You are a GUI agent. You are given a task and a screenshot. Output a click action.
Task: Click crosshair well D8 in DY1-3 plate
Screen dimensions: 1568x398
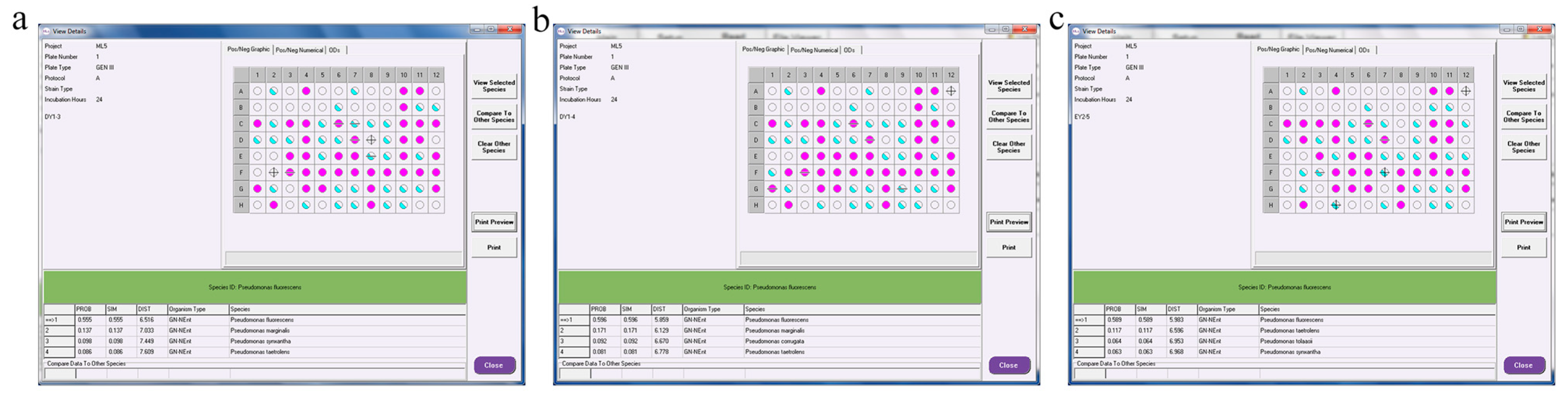(x=371, y=140)
